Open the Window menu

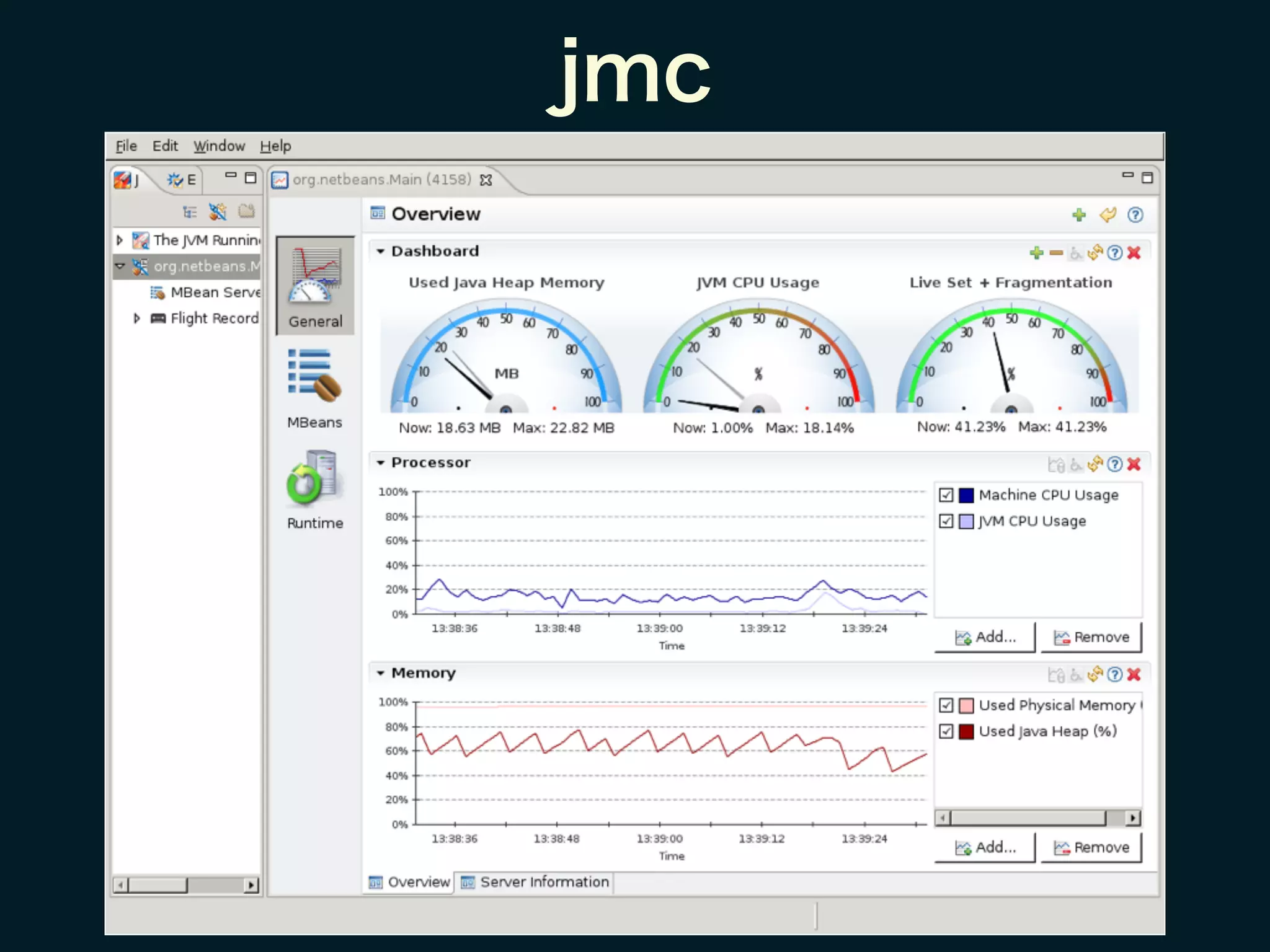tap(219, 146)
